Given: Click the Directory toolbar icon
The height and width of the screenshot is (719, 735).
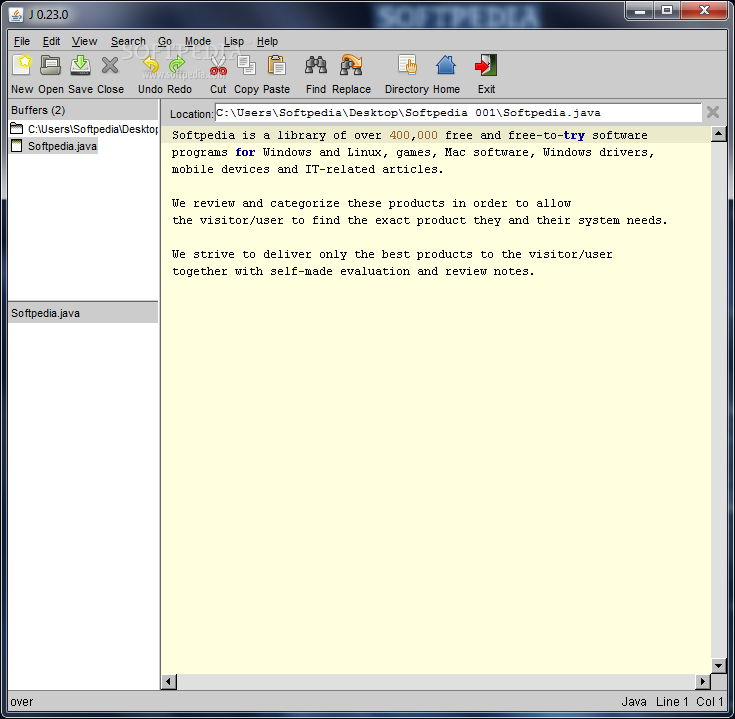Looking at the screenshot, I should point(407,65).
